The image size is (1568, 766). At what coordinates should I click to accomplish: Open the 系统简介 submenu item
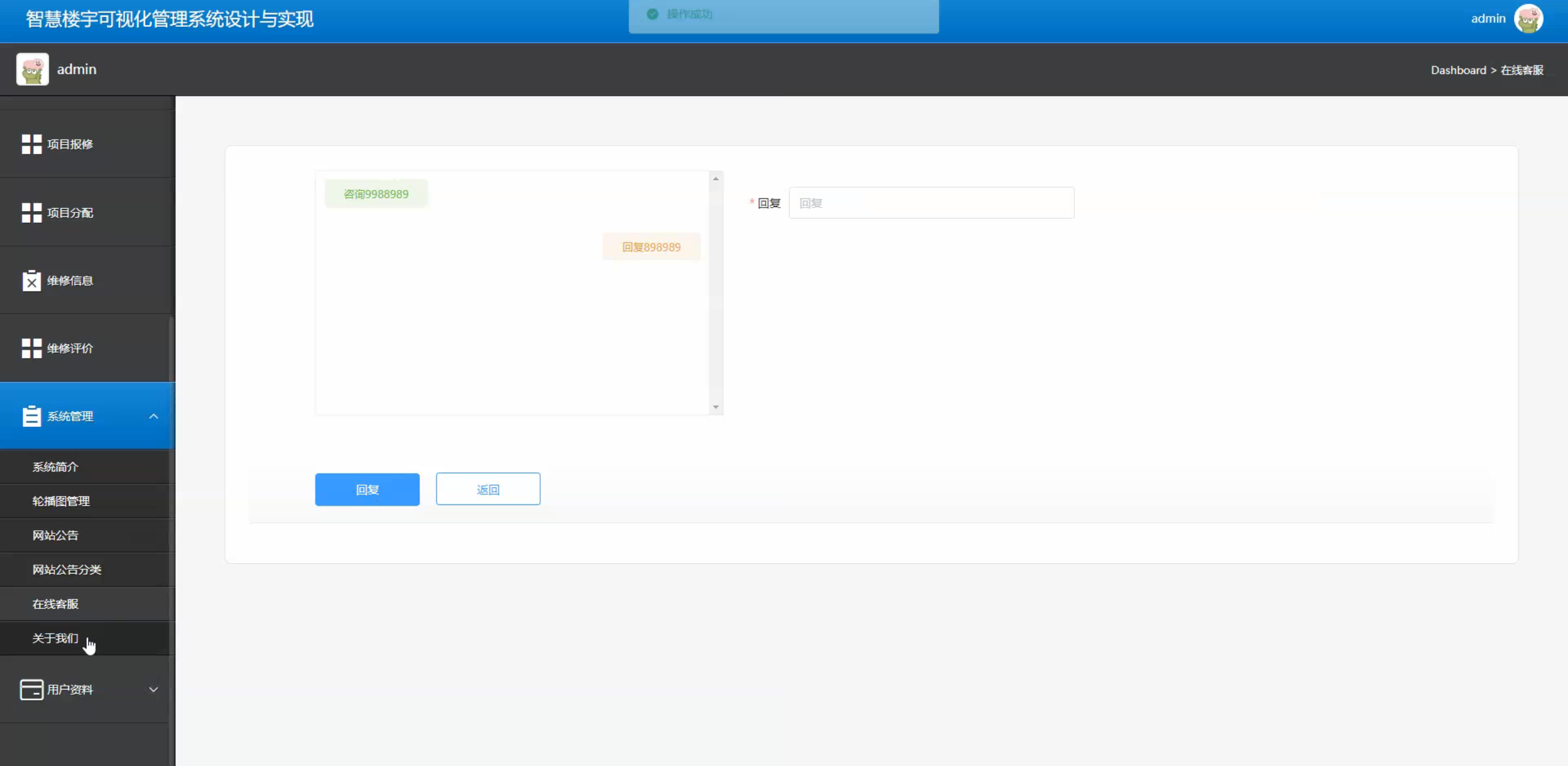pos(55,467)
